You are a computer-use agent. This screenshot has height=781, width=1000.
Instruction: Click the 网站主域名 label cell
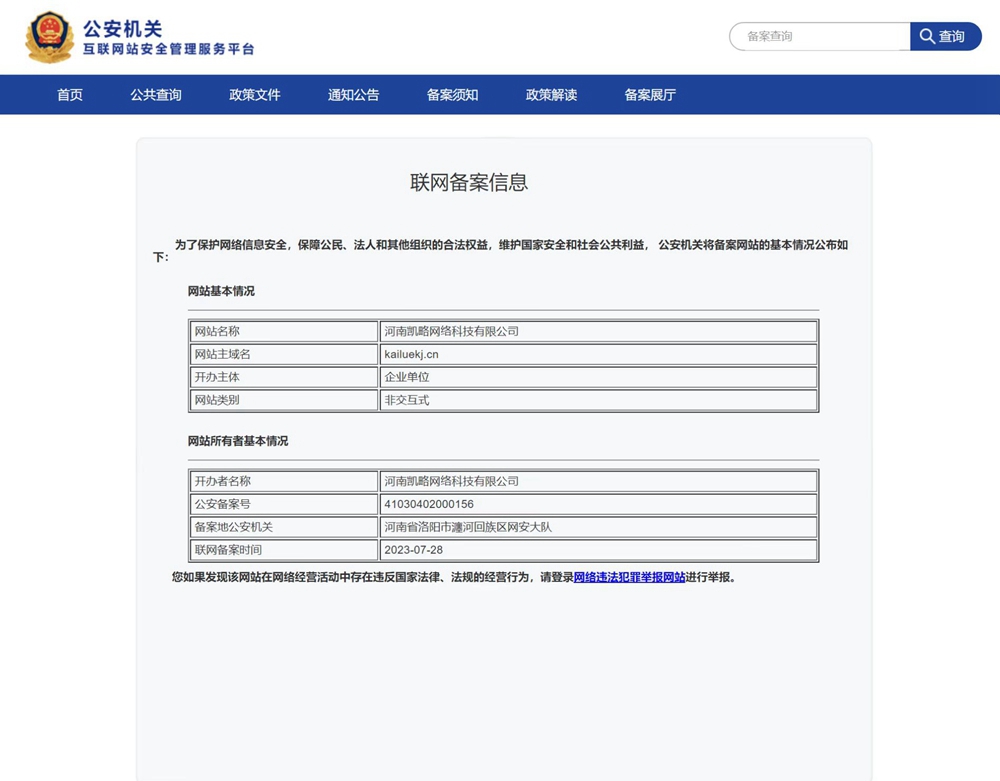284,354
